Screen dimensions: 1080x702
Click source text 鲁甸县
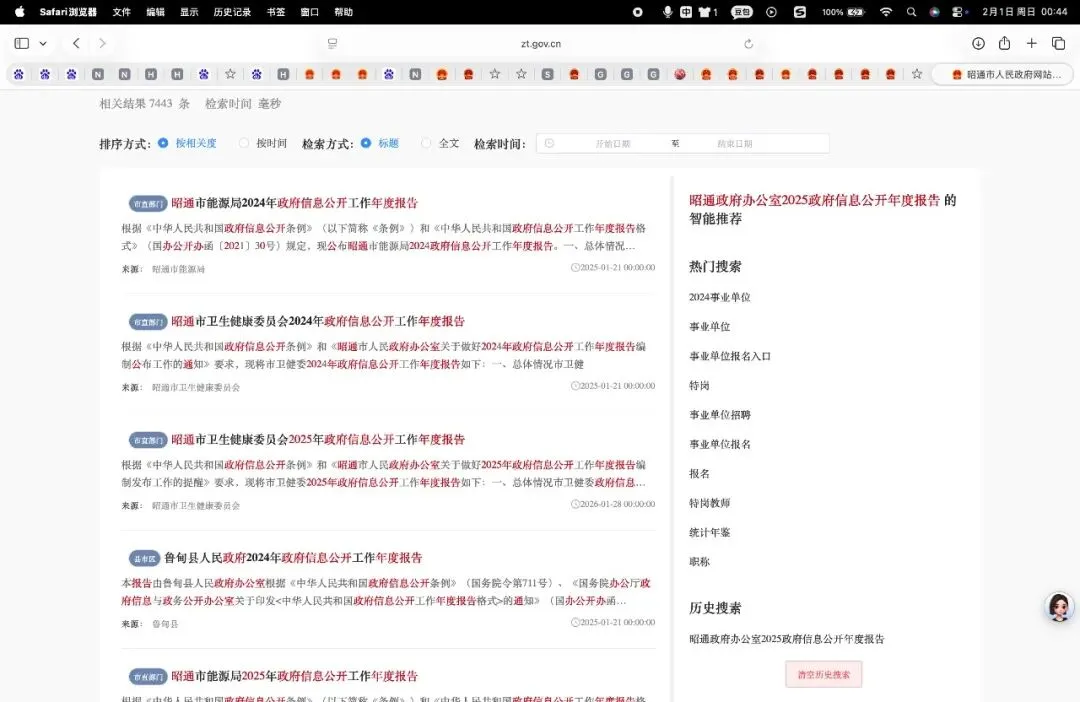165,624
